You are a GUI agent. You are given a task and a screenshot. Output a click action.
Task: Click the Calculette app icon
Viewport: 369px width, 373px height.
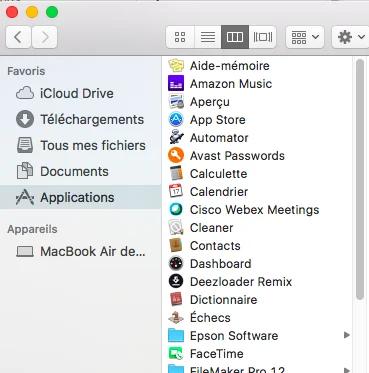pyautogui.click(x=176, y=174)
